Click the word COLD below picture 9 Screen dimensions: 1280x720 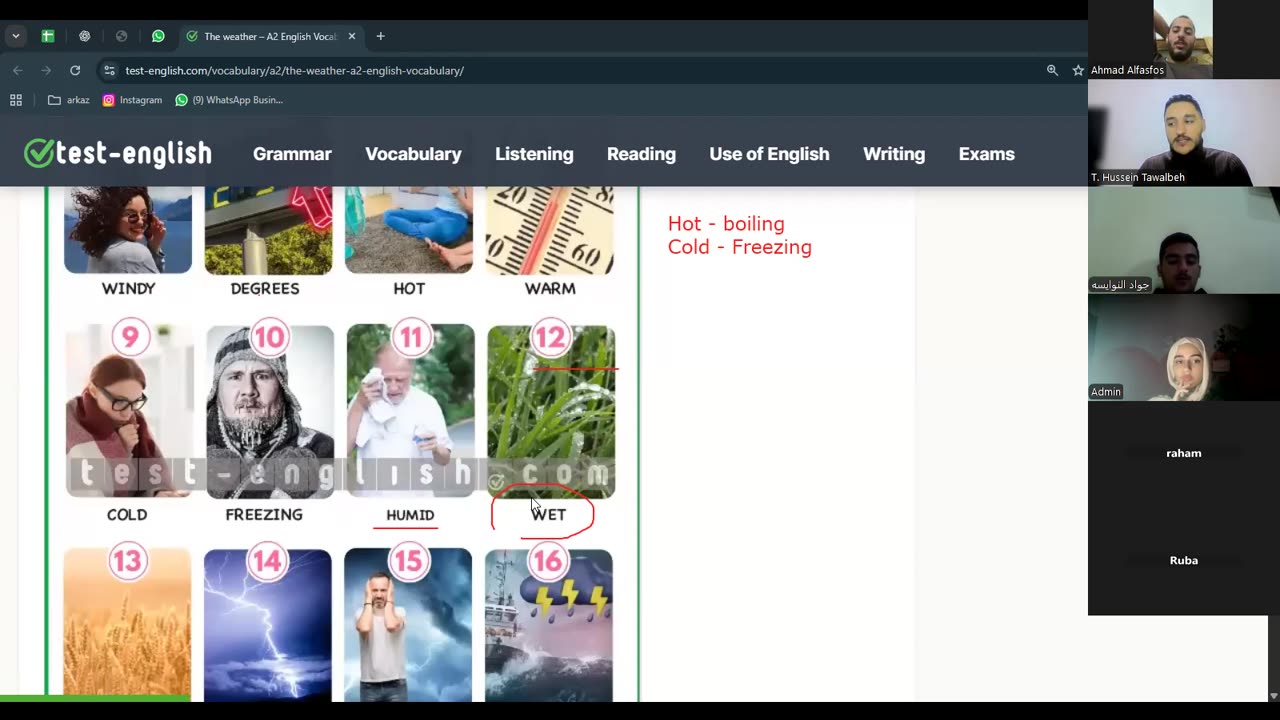pos(127,514)
